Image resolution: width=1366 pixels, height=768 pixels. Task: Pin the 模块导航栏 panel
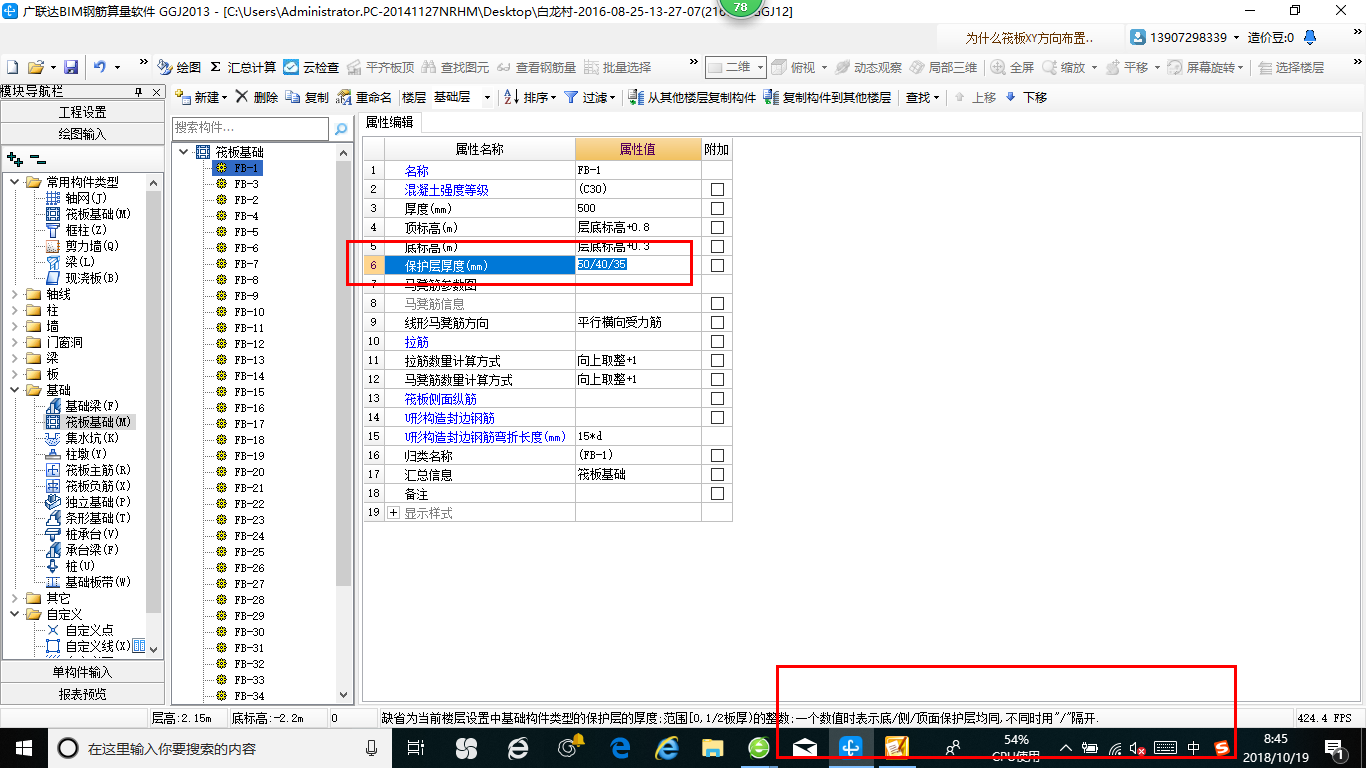click(x=139, y=91)
